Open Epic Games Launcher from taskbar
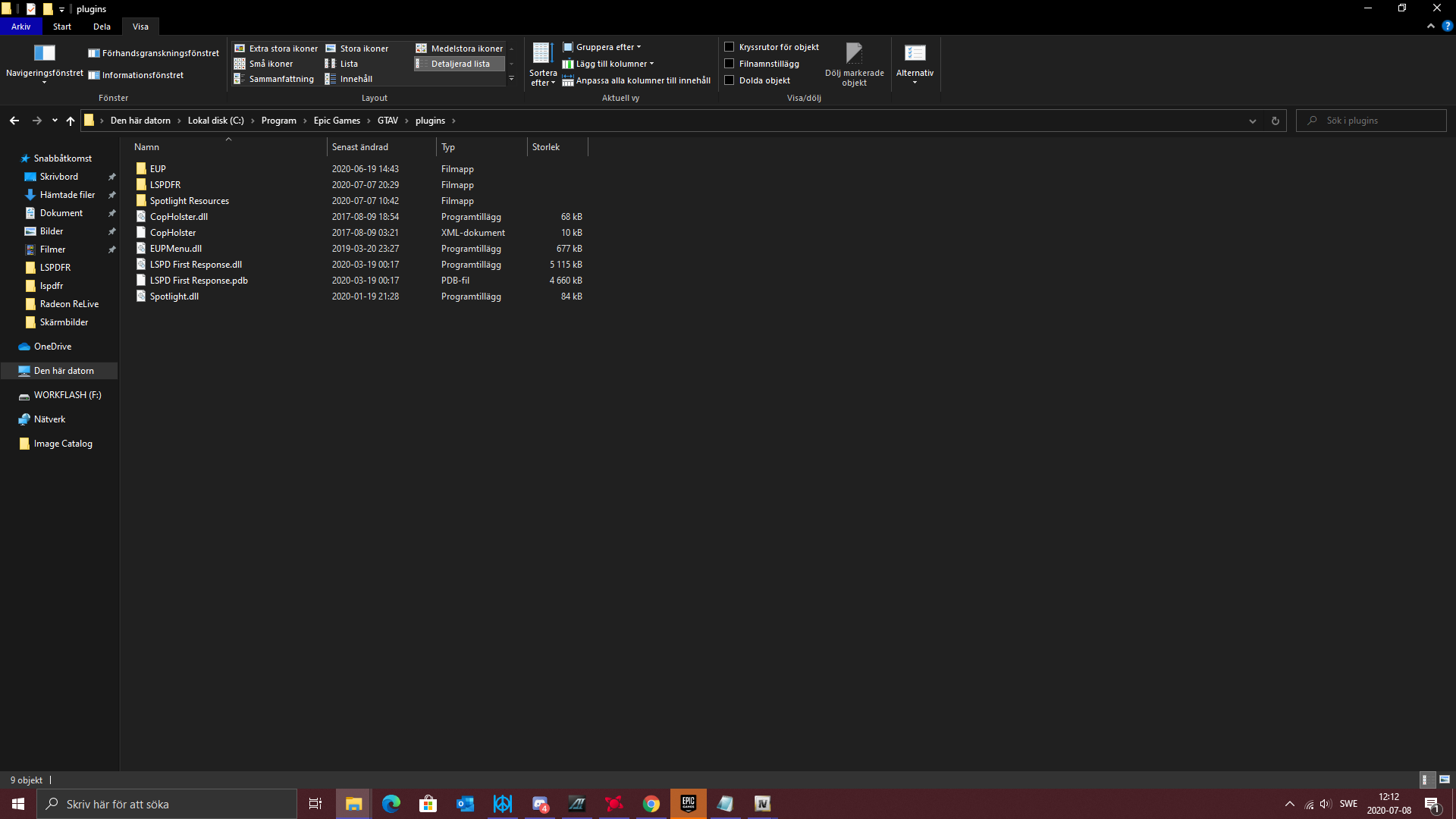Image resolution: width=1456 pixels, height=819 pixels. click(688, 804)
